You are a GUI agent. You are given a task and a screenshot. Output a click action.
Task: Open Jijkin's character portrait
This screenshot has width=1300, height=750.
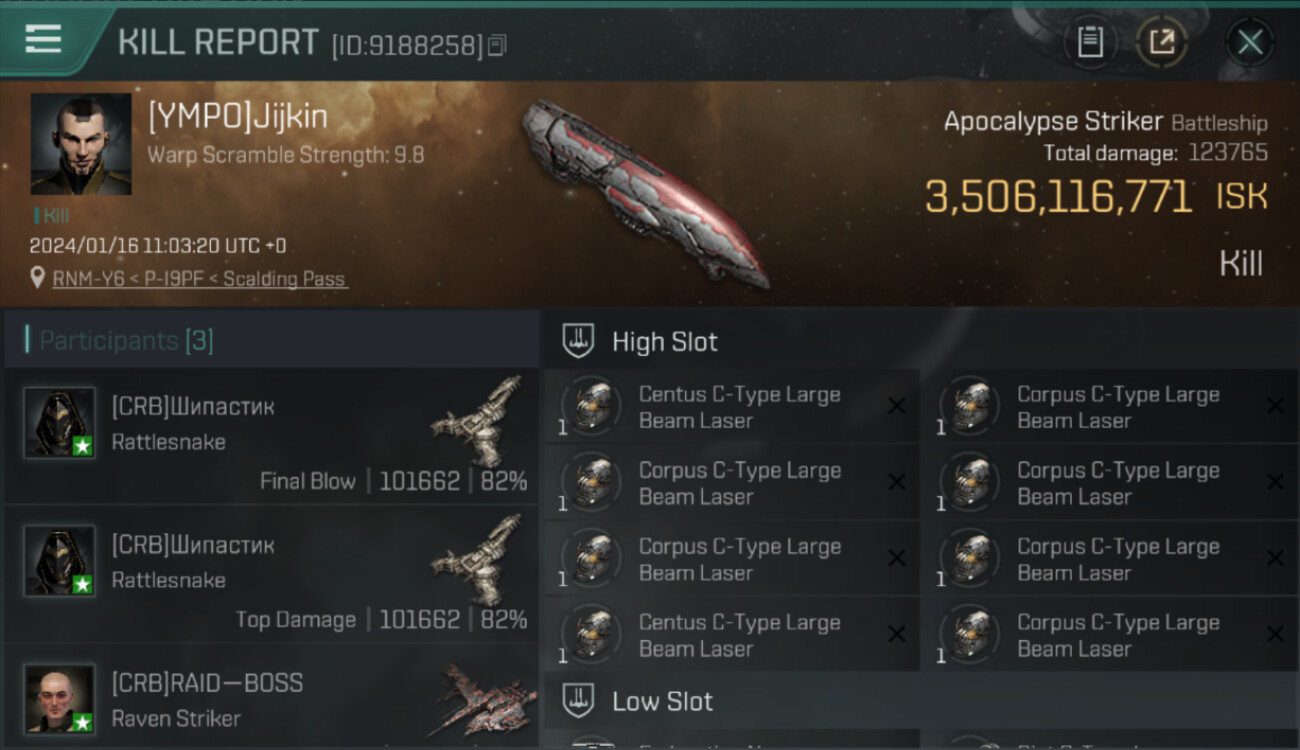pos(81,144)
